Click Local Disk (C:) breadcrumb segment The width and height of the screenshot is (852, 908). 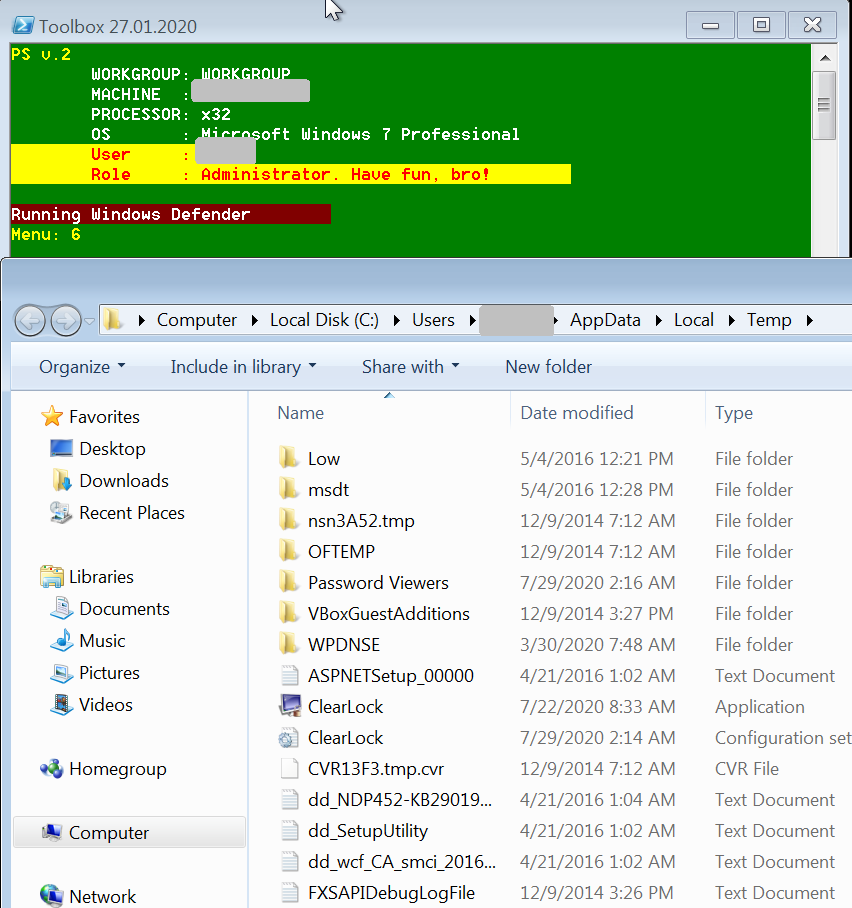(324, 320)
